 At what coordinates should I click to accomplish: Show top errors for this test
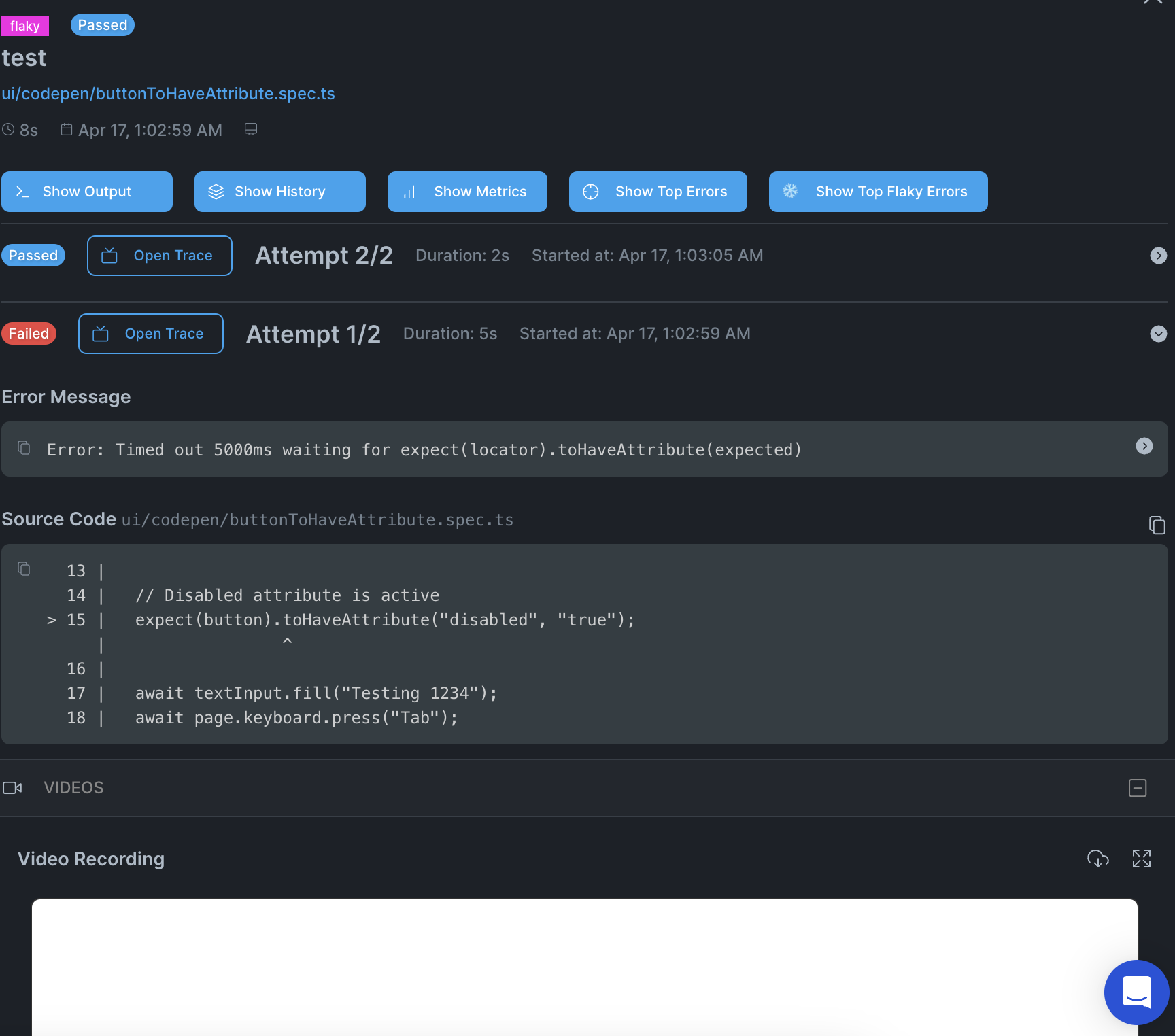[657, 191]
